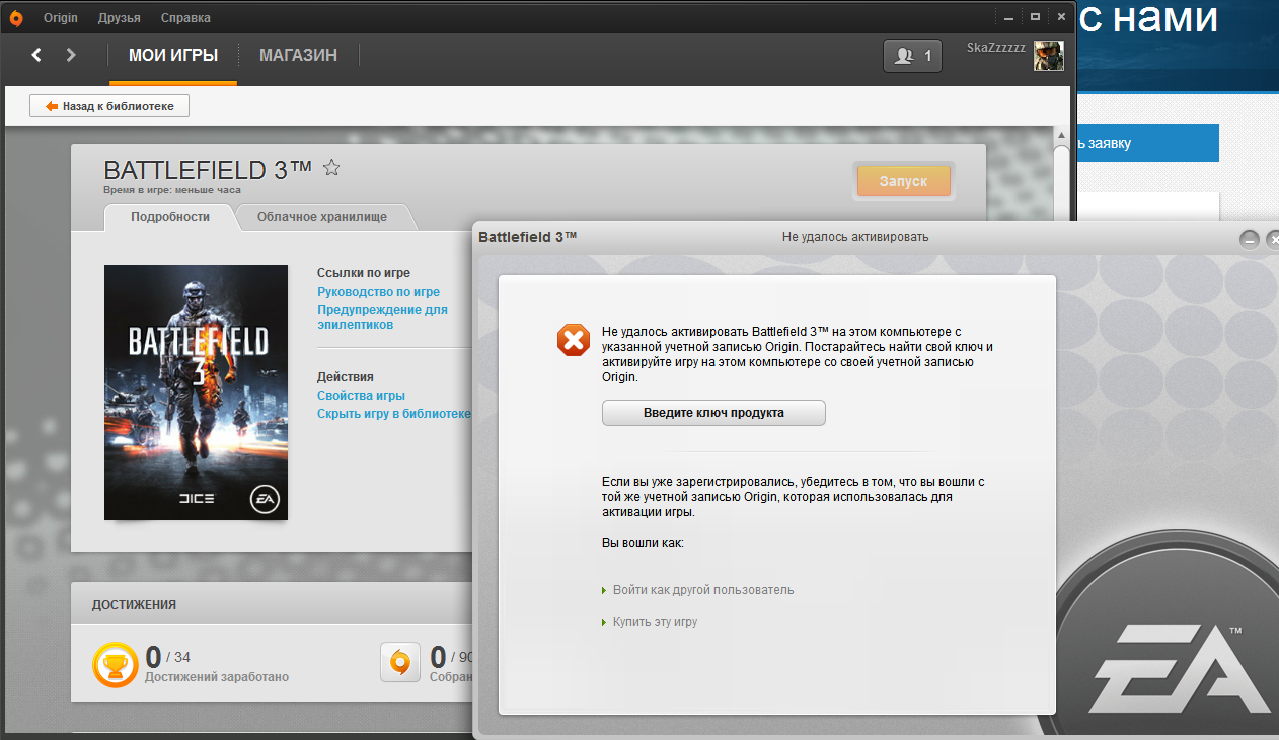This screenshot has width=1279, height=740.
Task: Click the BATTLEFIELD 3 game title
Action: 208,169
